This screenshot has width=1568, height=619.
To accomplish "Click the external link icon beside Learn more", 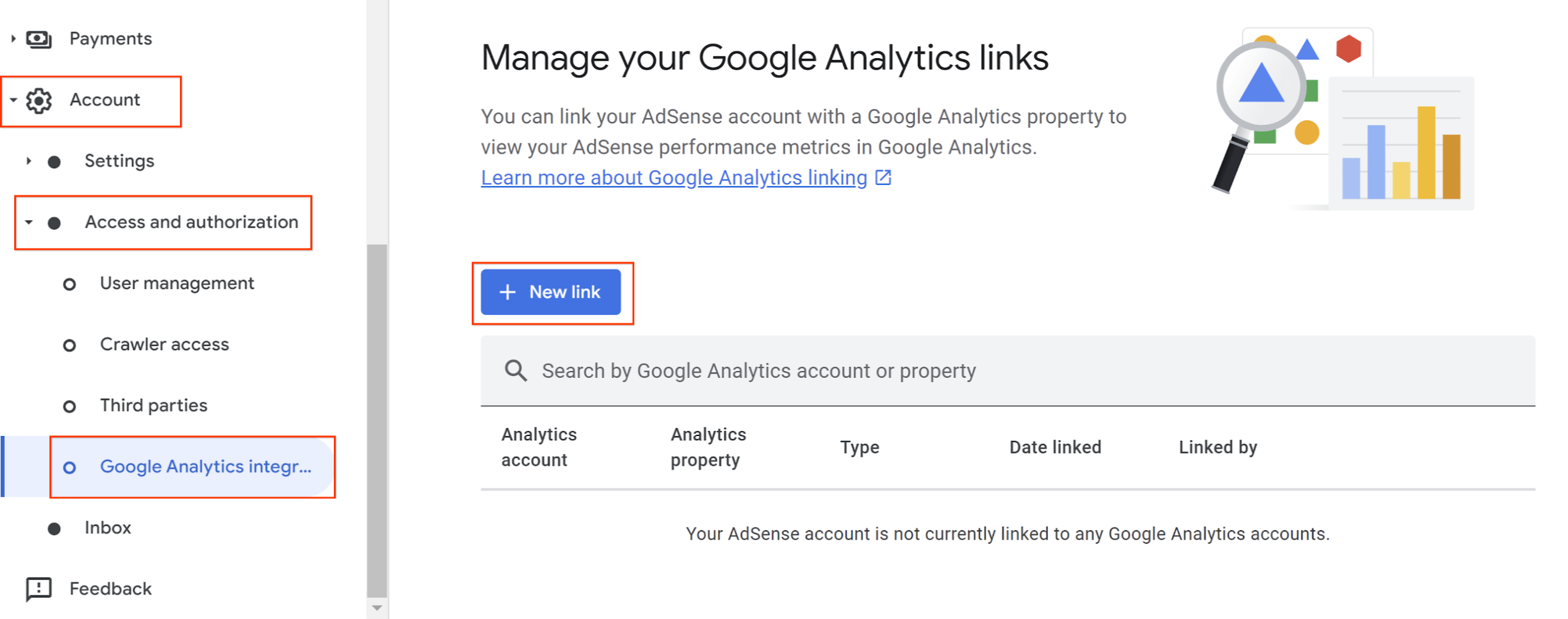I will [x=884, y=177].
